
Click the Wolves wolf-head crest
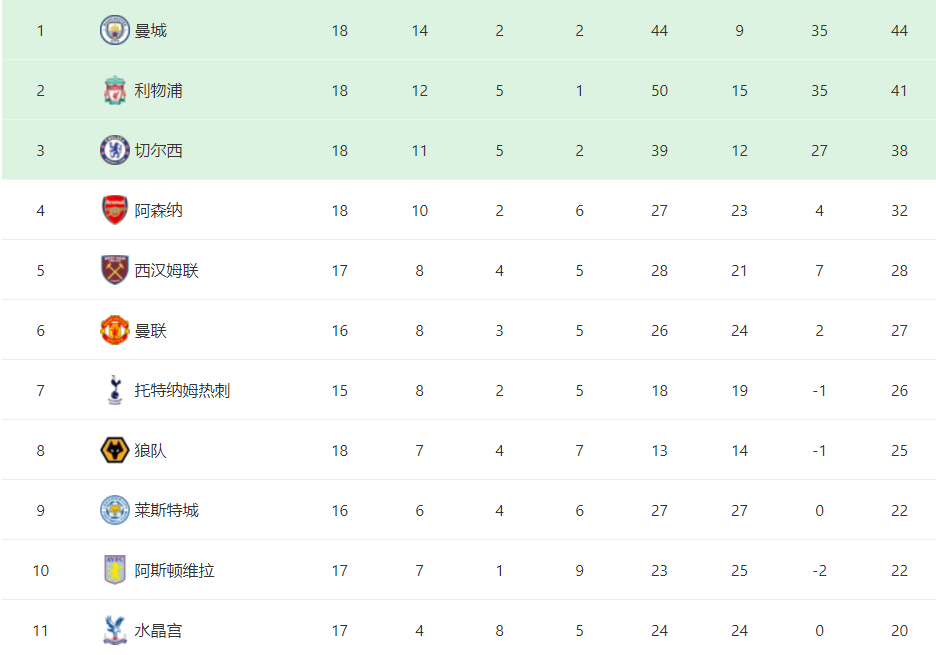(115, 450)
